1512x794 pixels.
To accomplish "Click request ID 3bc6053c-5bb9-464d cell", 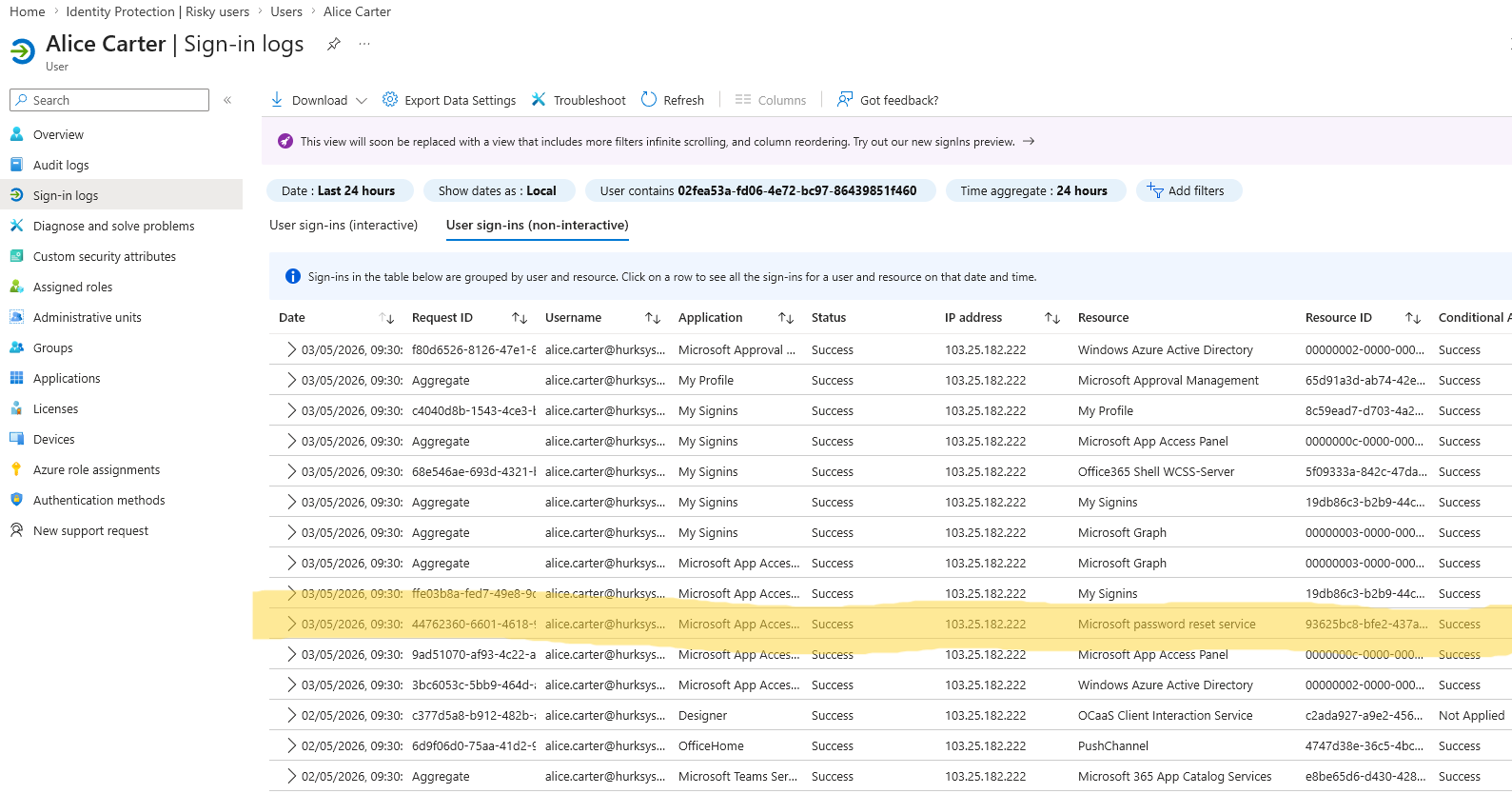I will tap(474, 685).
